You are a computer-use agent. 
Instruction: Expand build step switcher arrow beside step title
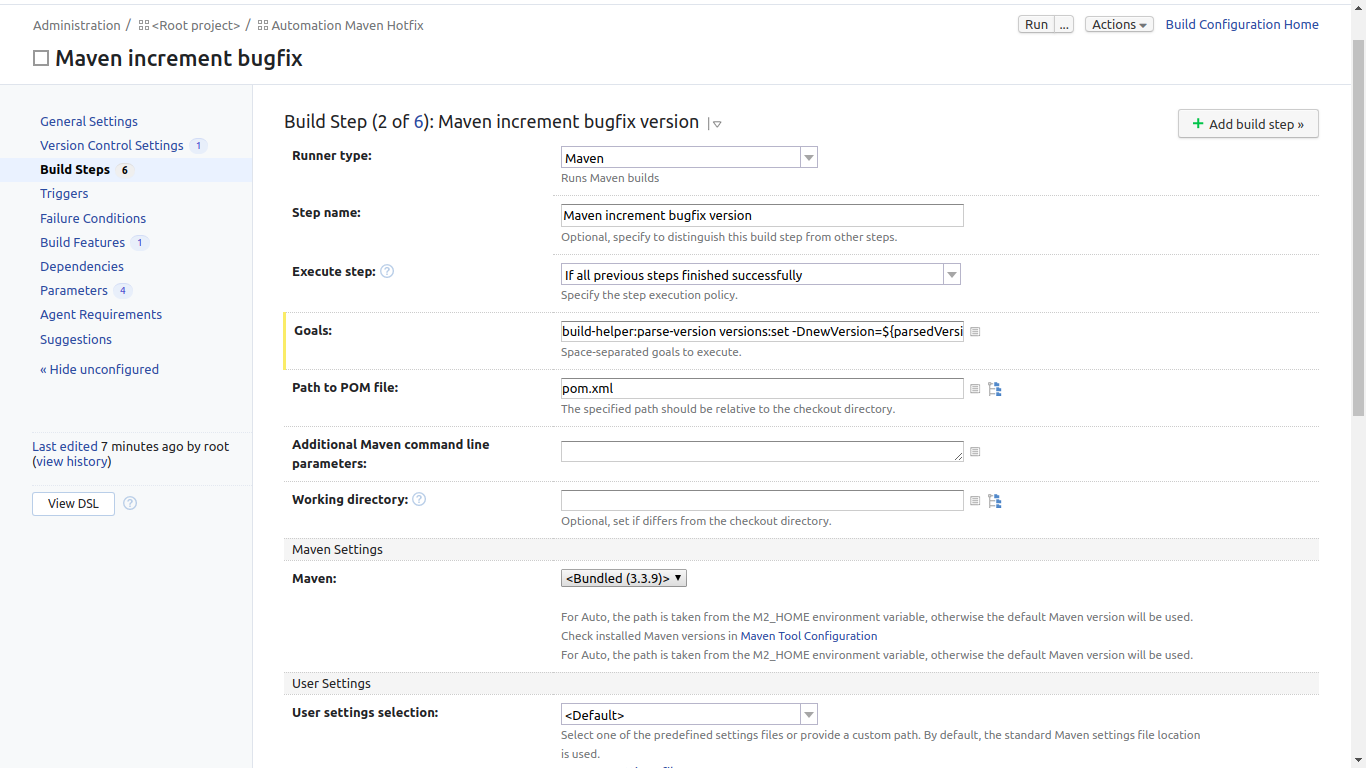[716, 124]
